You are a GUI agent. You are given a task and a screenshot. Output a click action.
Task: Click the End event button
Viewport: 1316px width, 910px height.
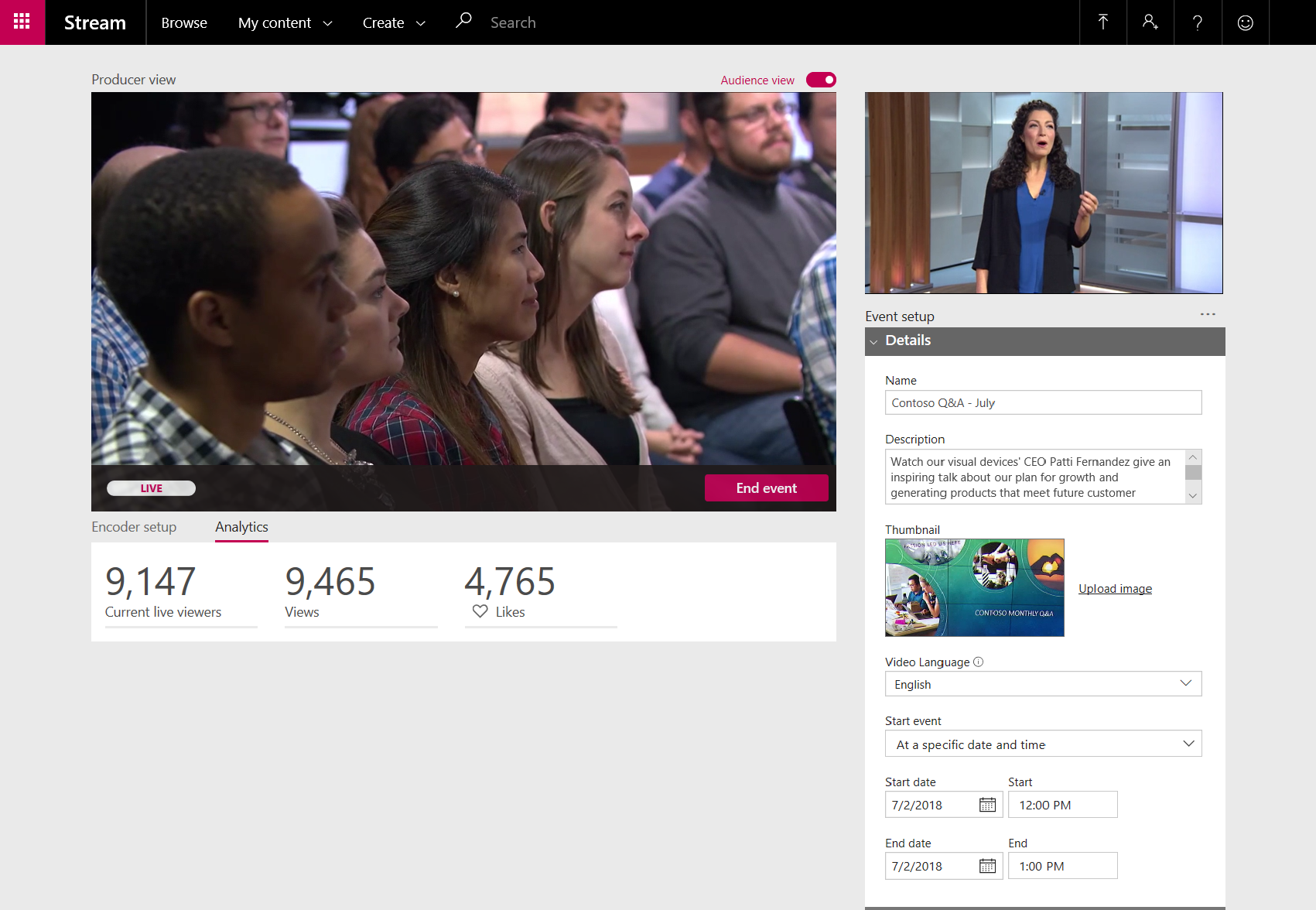click(x=766, y=487)
